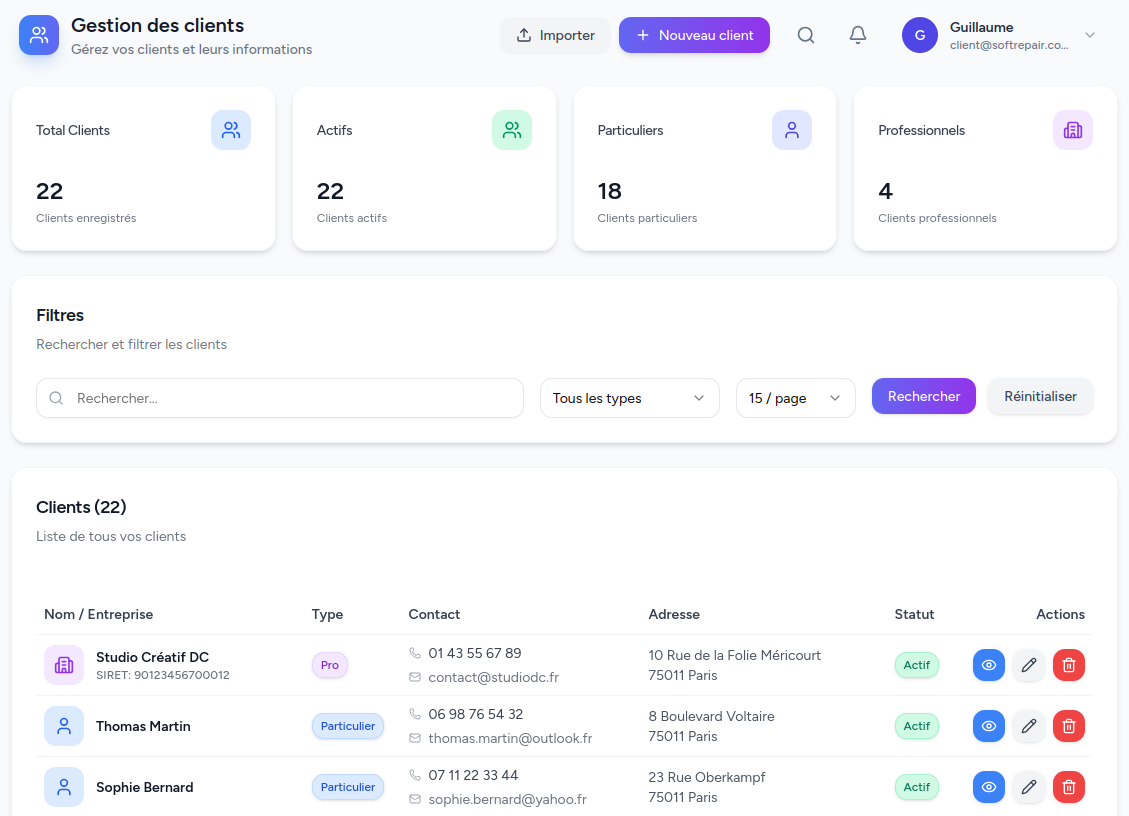Click the Professionnels building icon

(1072, 130)
